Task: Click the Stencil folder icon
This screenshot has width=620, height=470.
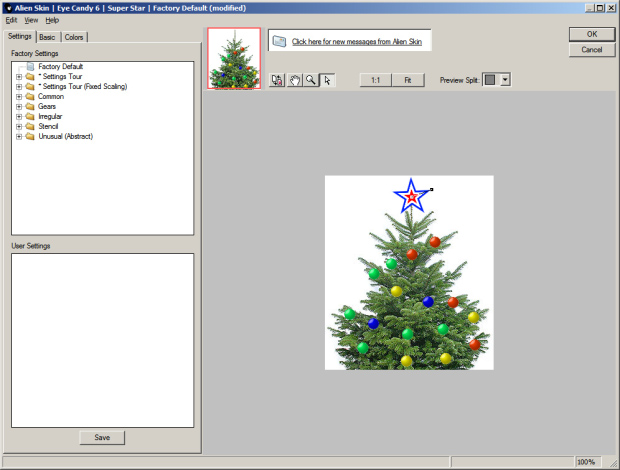Action: (30, 126)
